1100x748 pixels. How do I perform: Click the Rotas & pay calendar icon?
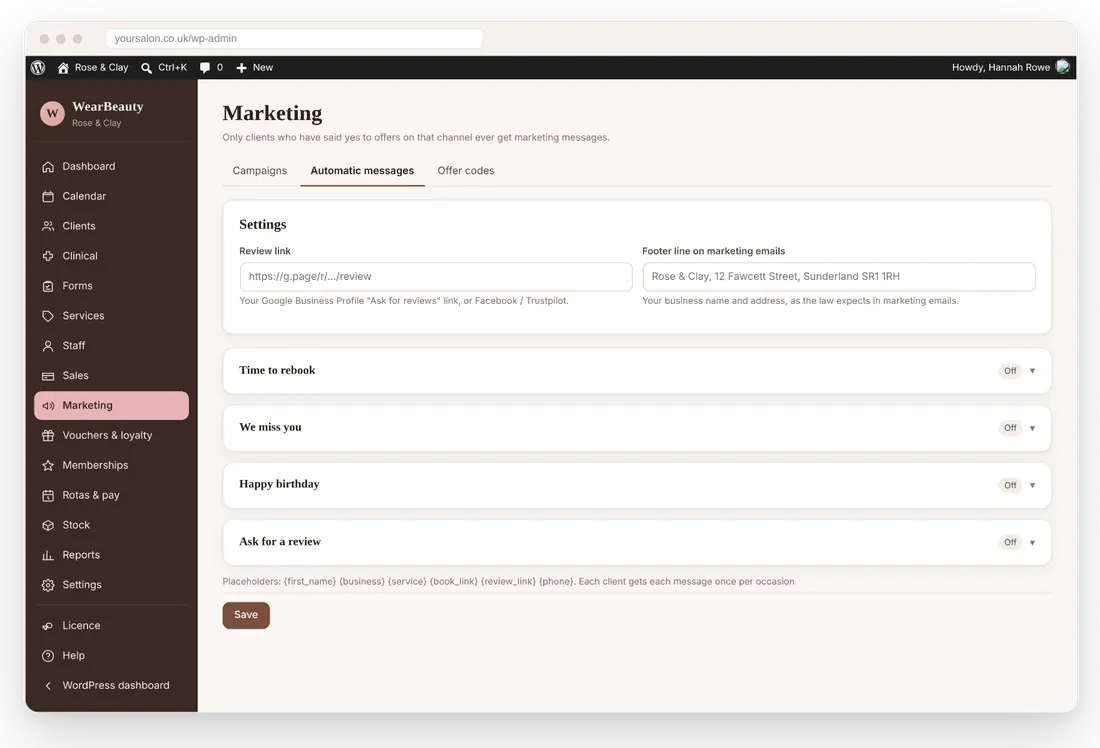coord(48,495)
